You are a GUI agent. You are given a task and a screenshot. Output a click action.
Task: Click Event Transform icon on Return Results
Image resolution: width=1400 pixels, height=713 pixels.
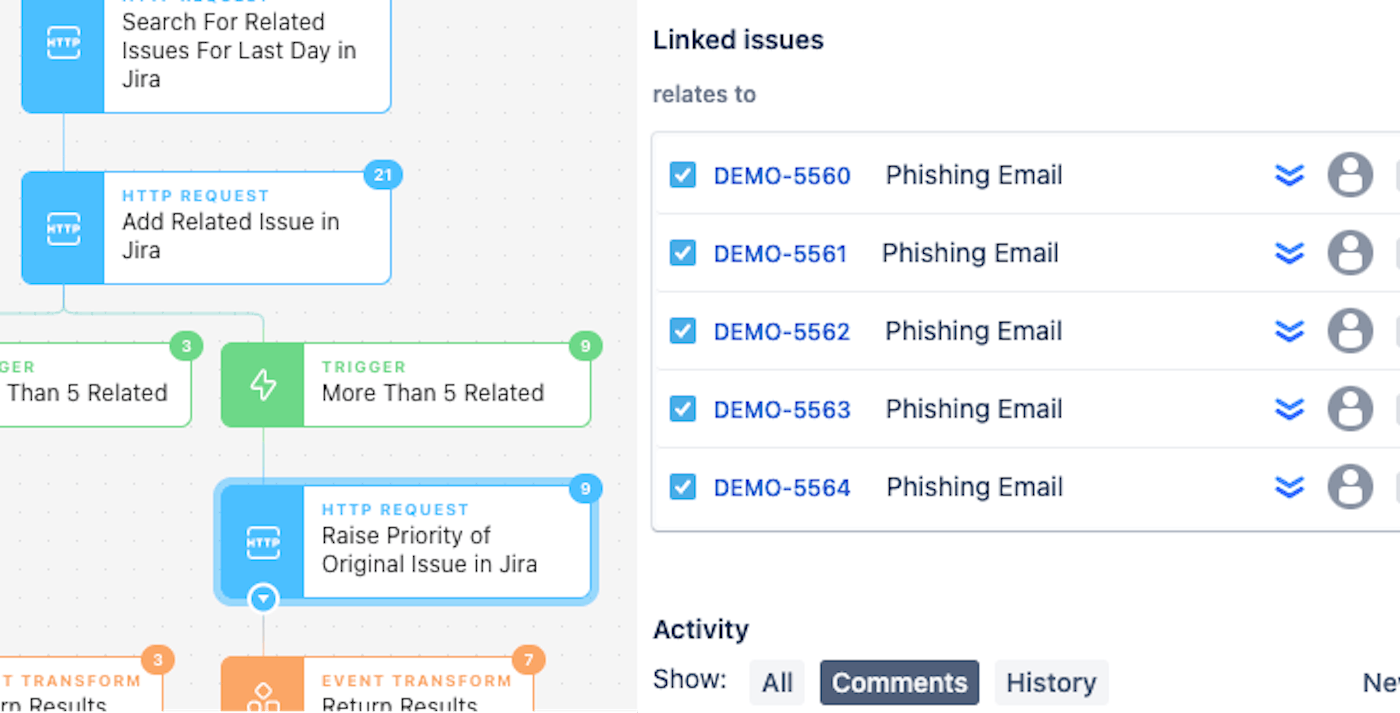pyautogui.click(x=263, y=694)
